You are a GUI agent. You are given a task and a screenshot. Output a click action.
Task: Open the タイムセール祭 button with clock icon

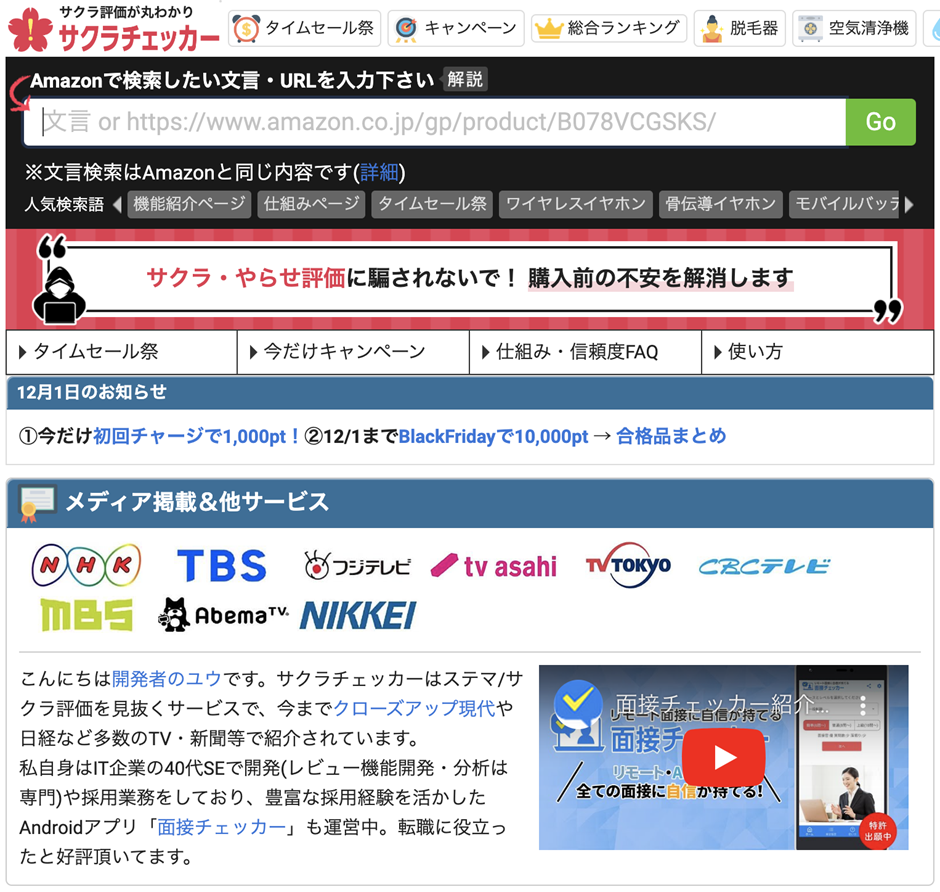(x=305, y=29)
